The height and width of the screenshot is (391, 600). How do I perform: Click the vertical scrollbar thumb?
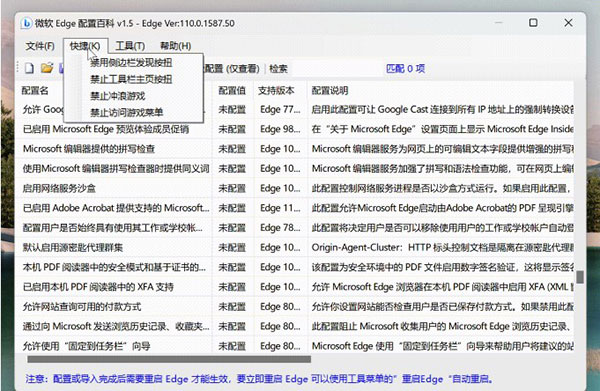pyautogui.click(x=580, y=277)
